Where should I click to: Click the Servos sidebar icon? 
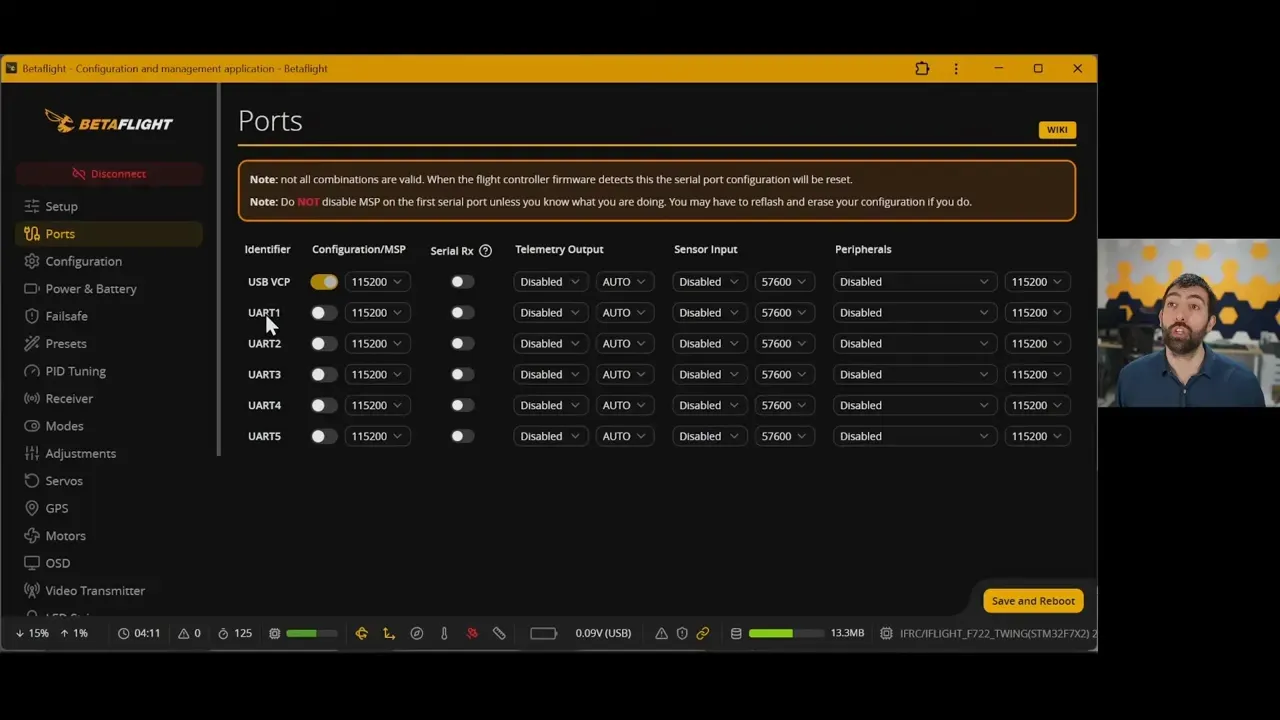point(32,481)
